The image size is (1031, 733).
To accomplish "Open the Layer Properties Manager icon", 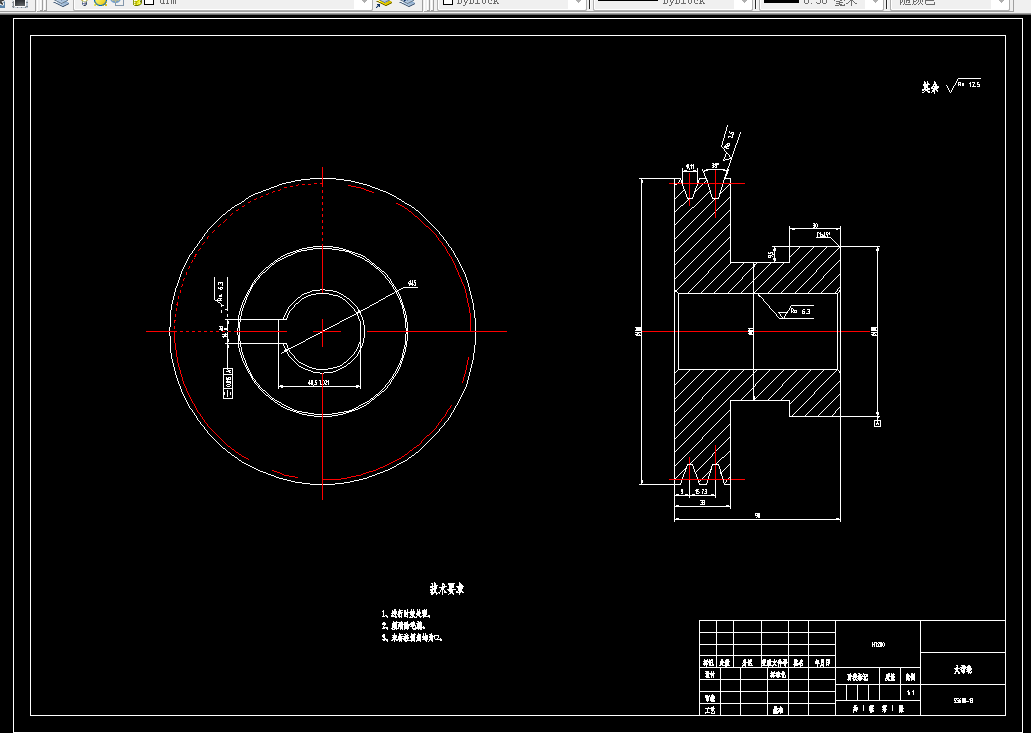I will (61, 3).
